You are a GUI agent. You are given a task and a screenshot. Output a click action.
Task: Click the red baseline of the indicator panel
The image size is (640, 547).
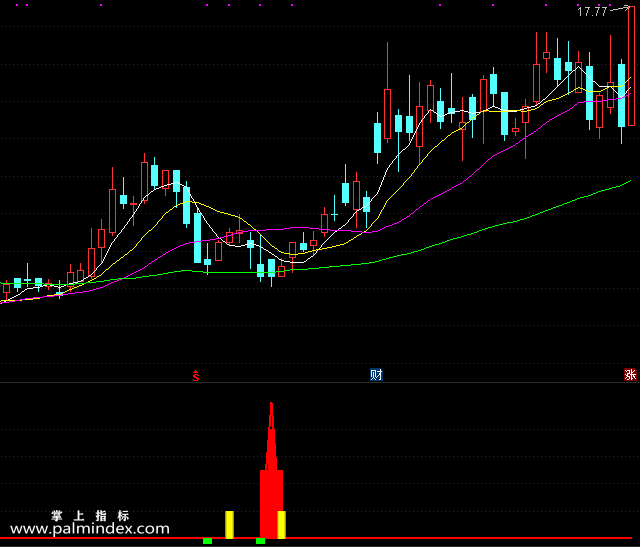pyautogui.click(x=316, y=538)
